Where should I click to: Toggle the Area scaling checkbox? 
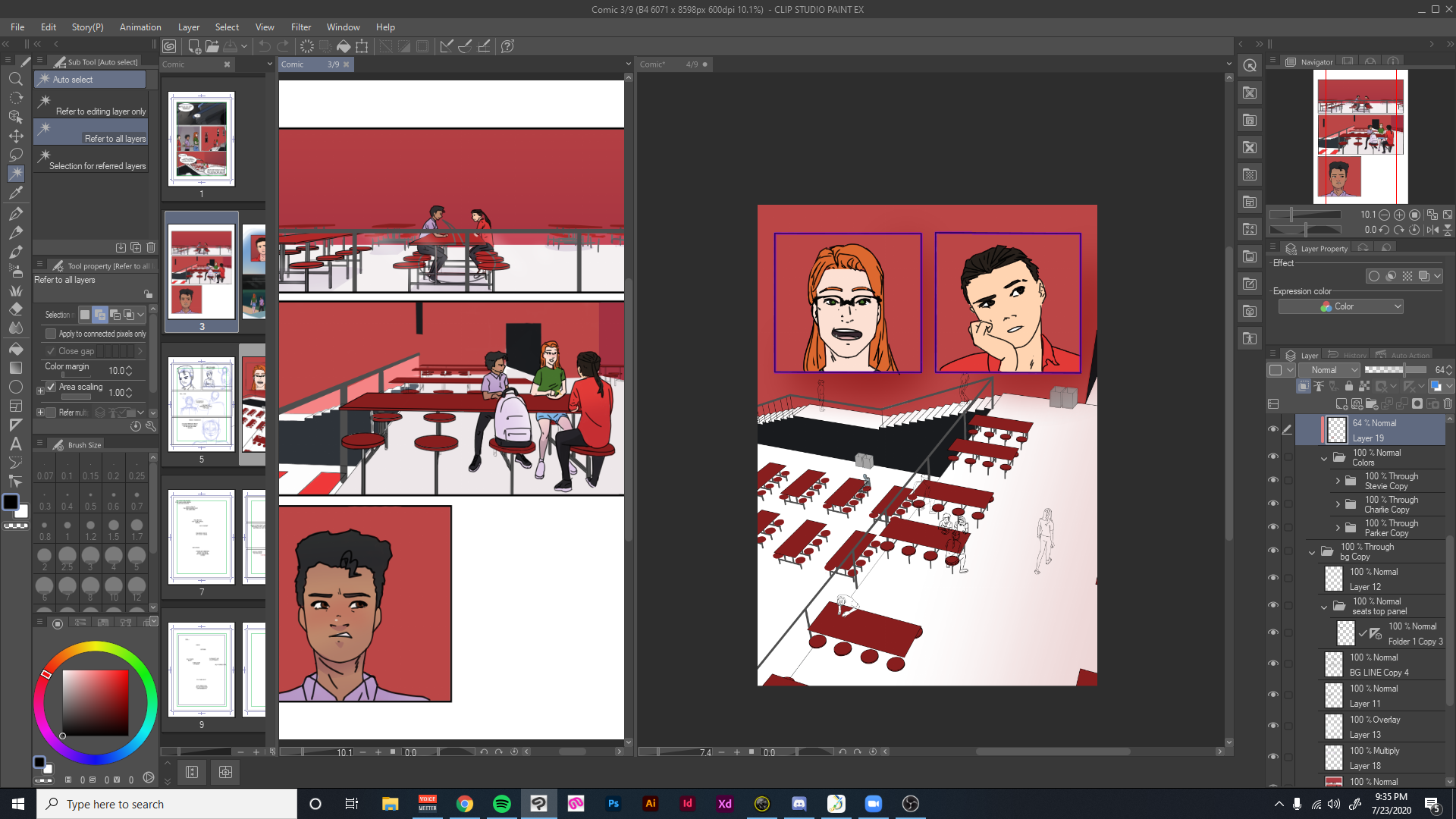pos(51,387)
